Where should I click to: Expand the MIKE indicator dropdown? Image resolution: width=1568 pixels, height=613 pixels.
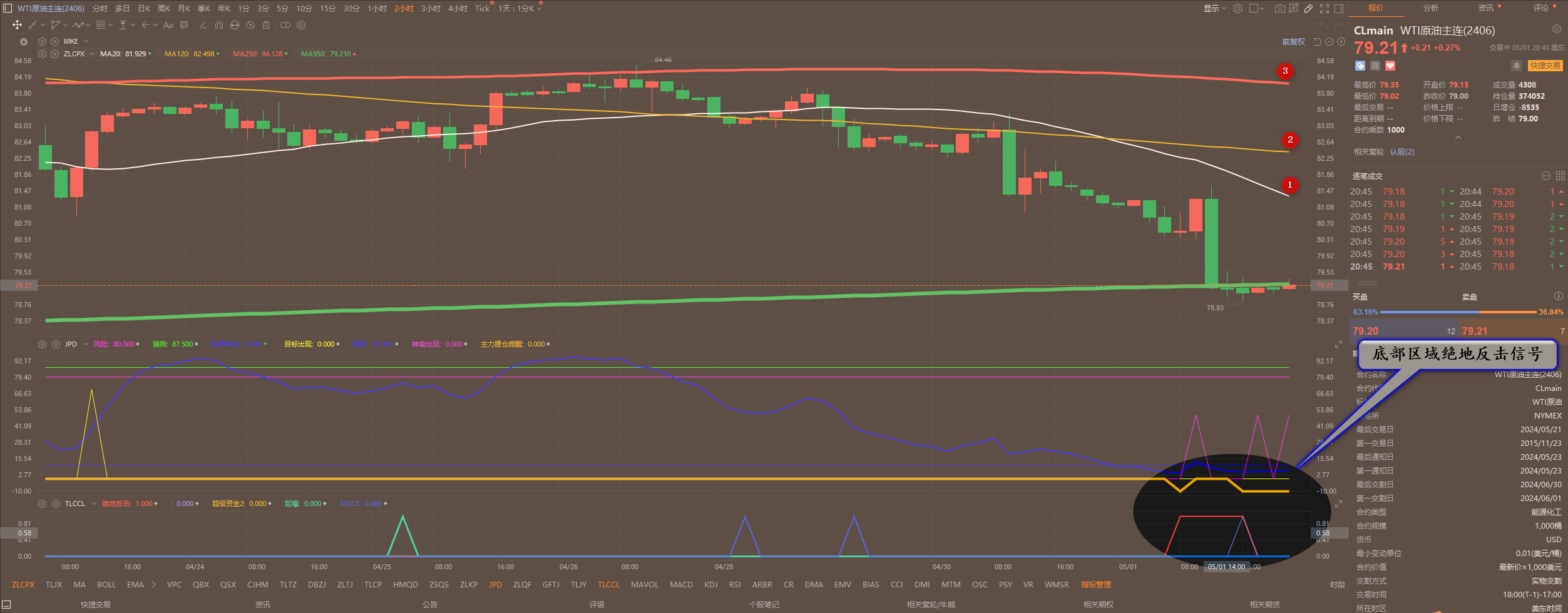click(86, 41)
